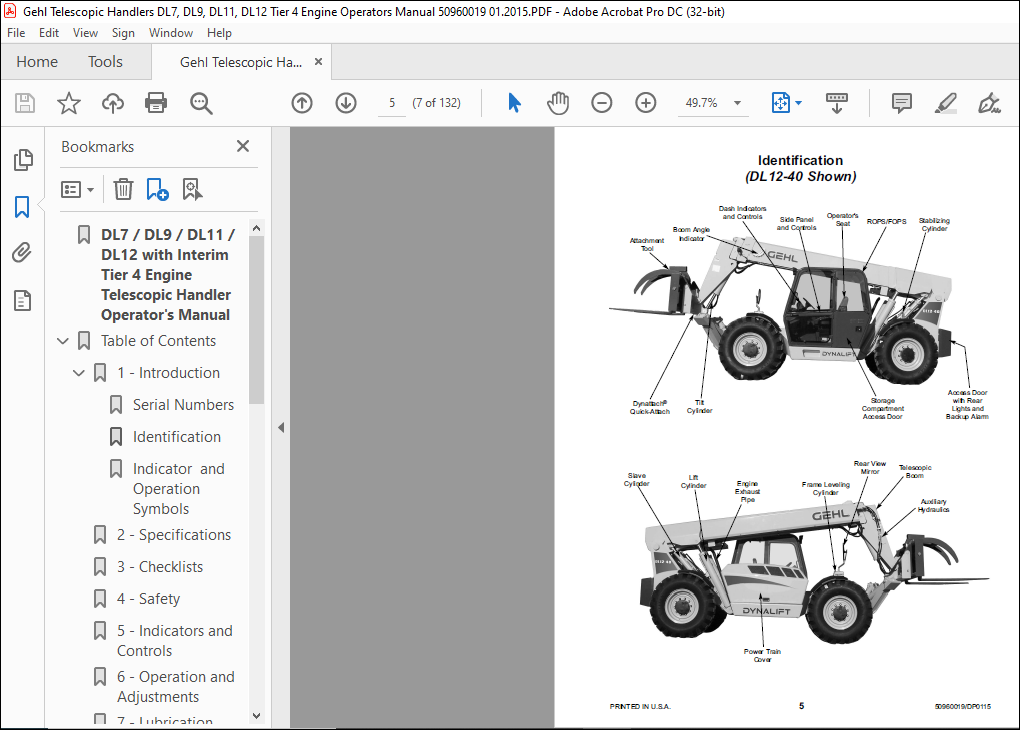
Task: Click the find current bookmark icon
Action: tap(192, 189)
